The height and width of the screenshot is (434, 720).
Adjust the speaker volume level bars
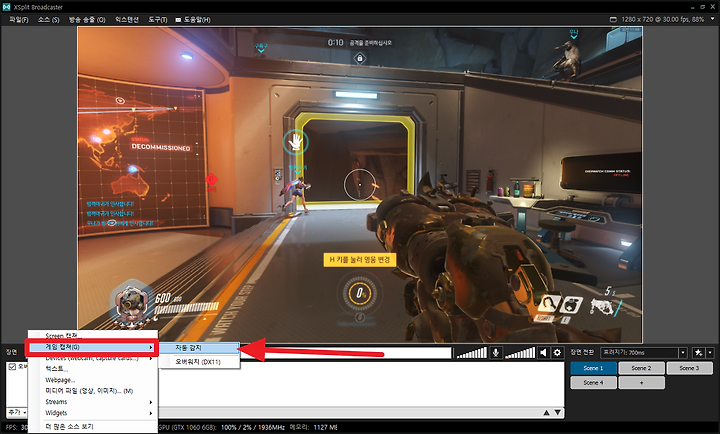pyautogui.click(x=520, y=353)
